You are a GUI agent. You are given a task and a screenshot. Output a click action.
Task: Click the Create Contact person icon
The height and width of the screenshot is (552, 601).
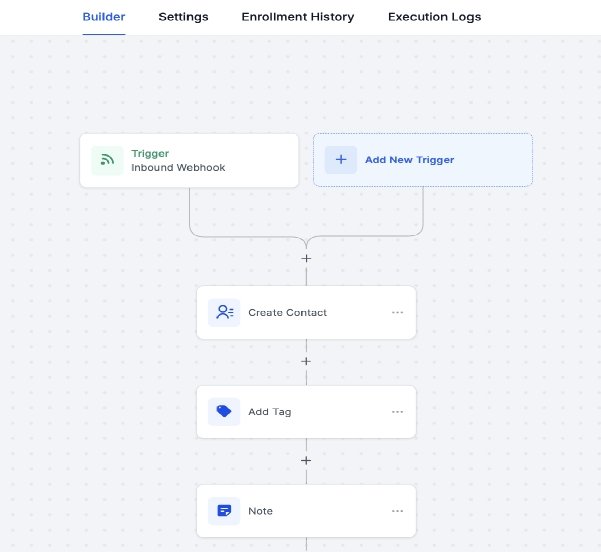pos(224,312)
